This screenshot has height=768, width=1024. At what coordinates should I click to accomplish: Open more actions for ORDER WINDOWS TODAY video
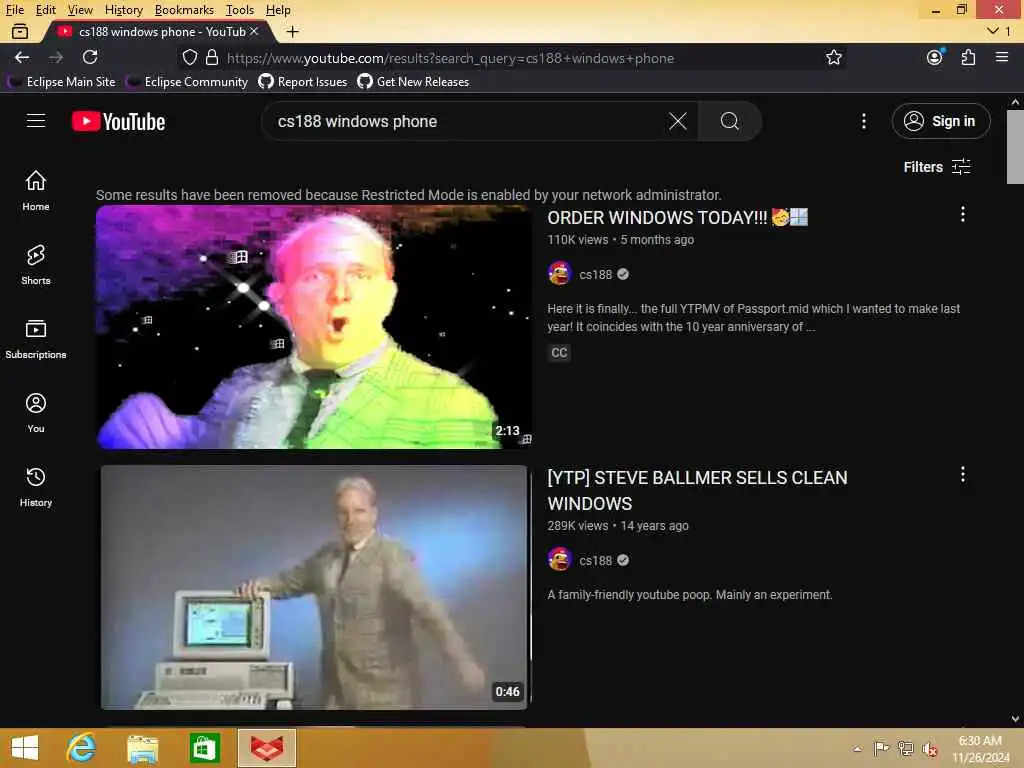click(962, 214)
